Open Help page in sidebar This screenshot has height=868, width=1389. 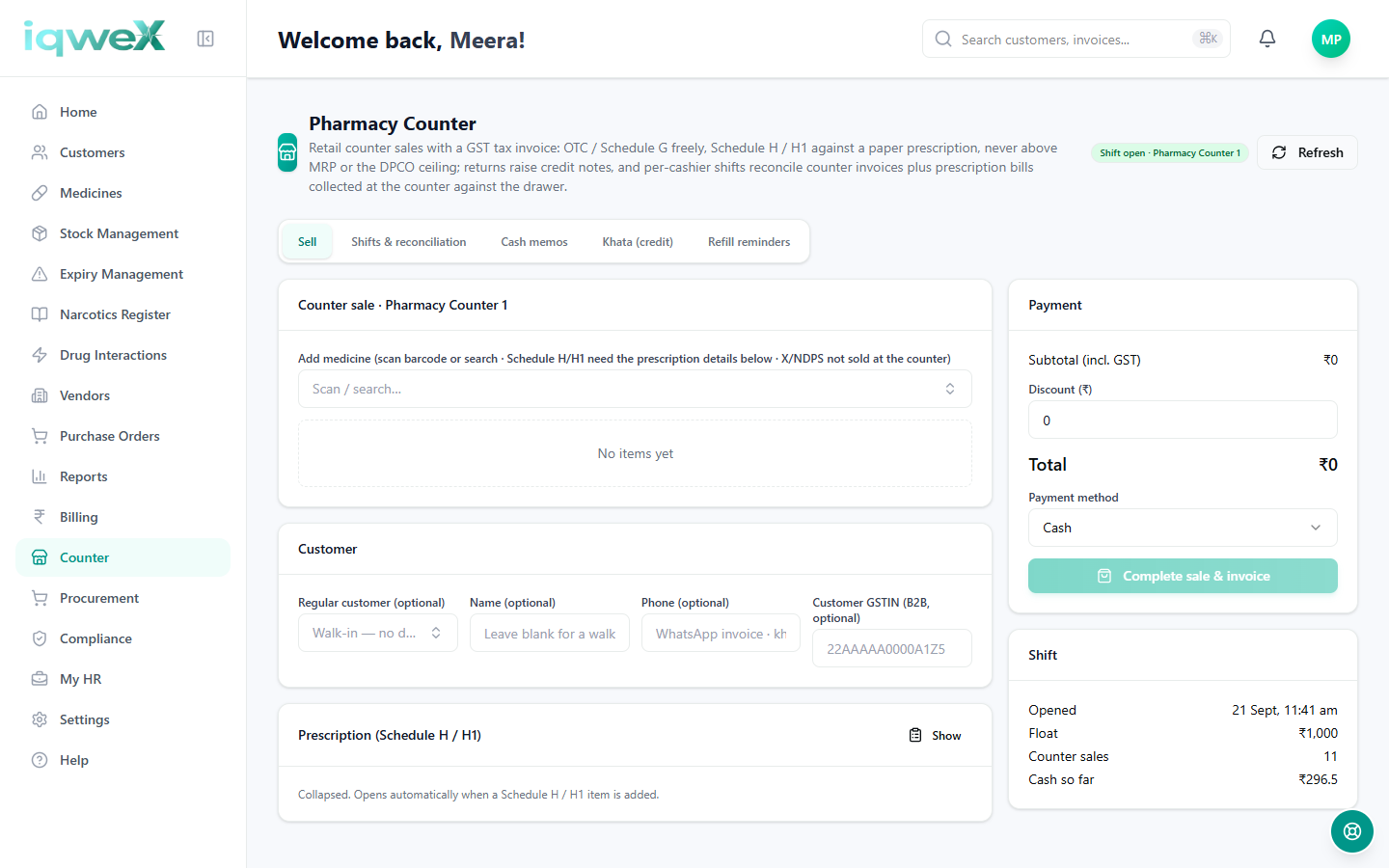point(123,760)
